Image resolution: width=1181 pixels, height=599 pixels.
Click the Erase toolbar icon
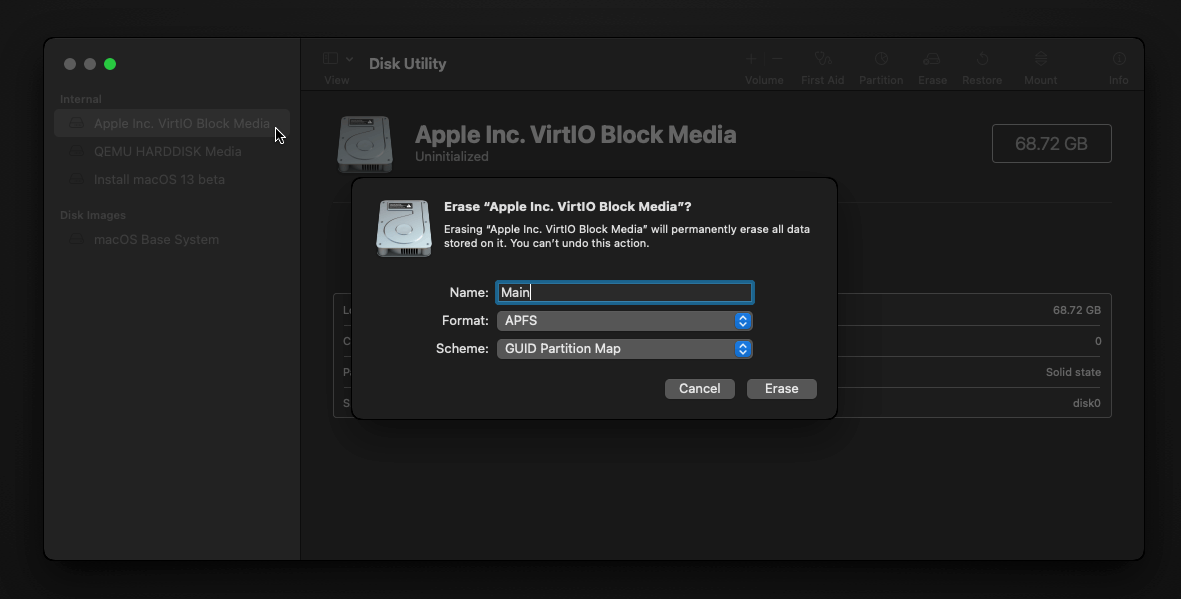[932, 59]
